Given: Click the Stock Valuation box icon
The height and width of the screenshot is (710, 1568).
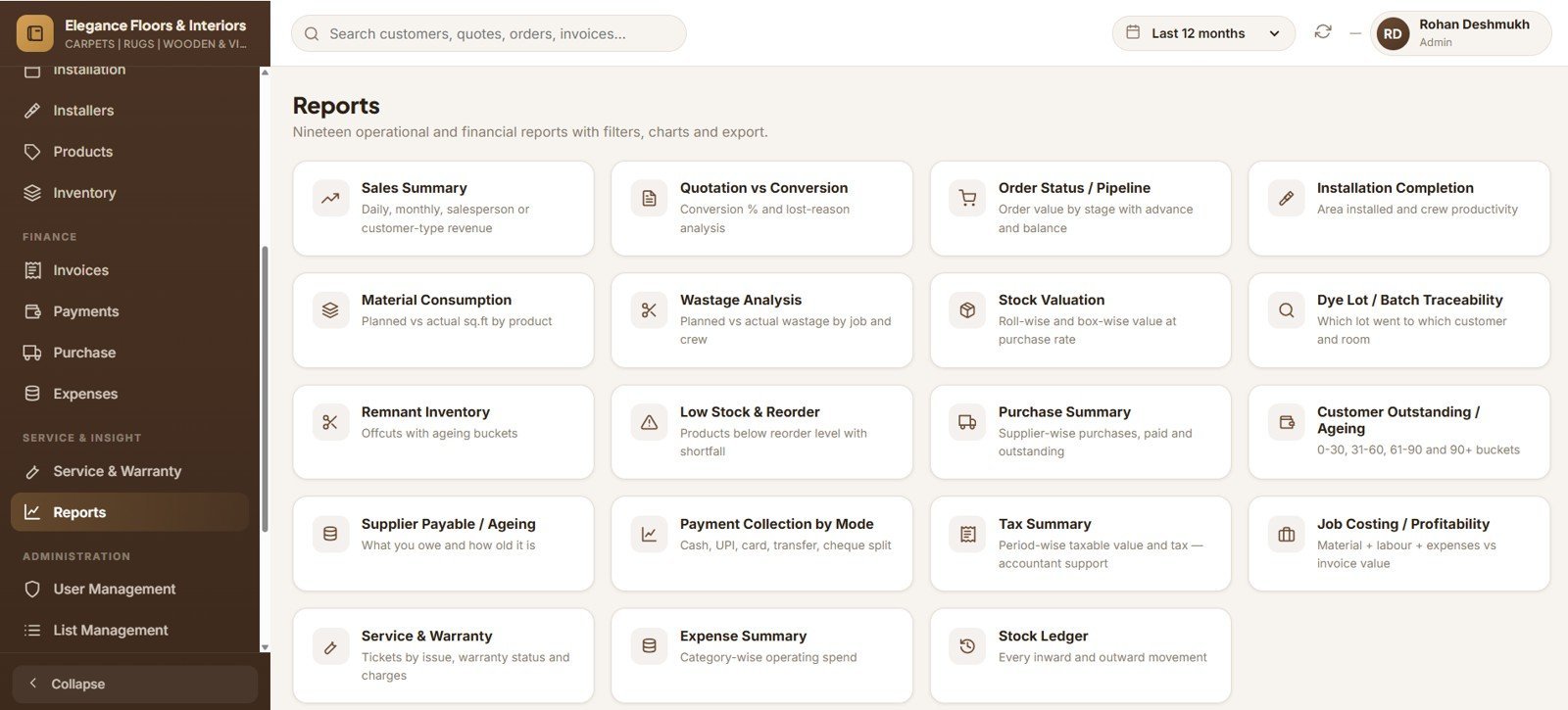Looking at the screenshot, I should (x=967, y=310).
